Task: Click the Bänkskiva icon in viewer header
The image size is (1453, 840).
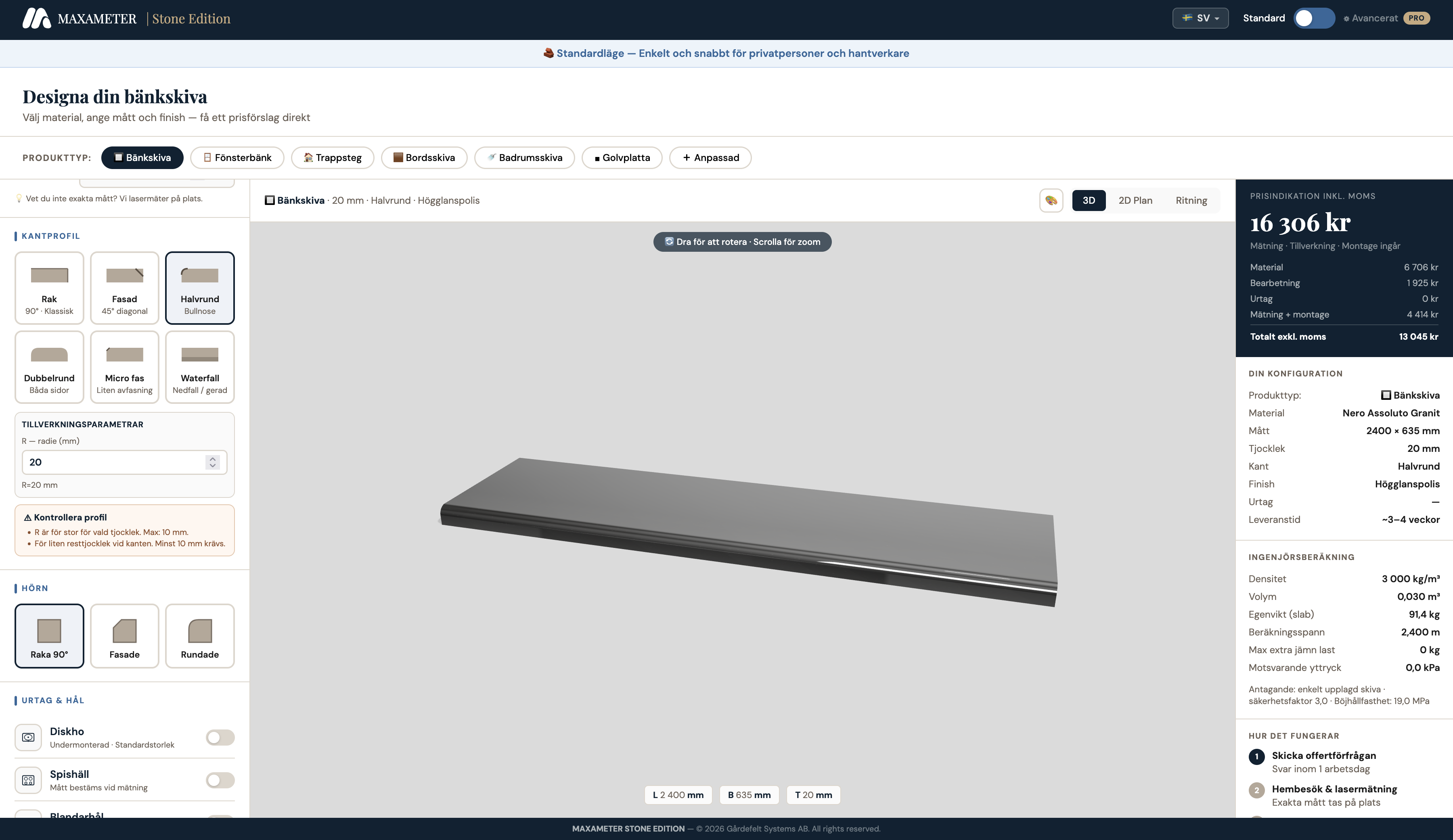Action: tap(269, 200)
